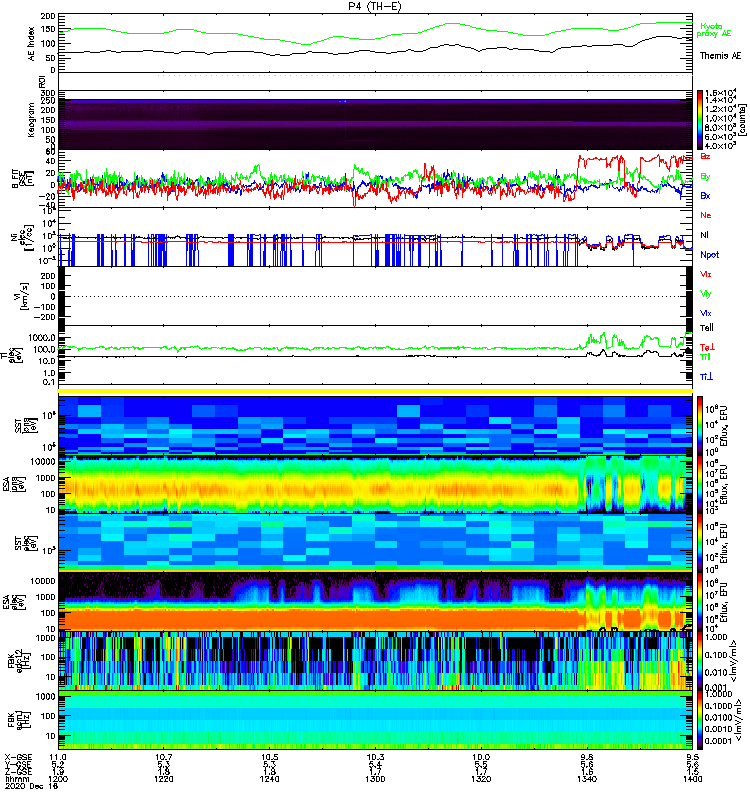The height and width of the screenshot is (800, 750).
Task: Click the red Vix legend label
Action: click(x=706, y=274)
